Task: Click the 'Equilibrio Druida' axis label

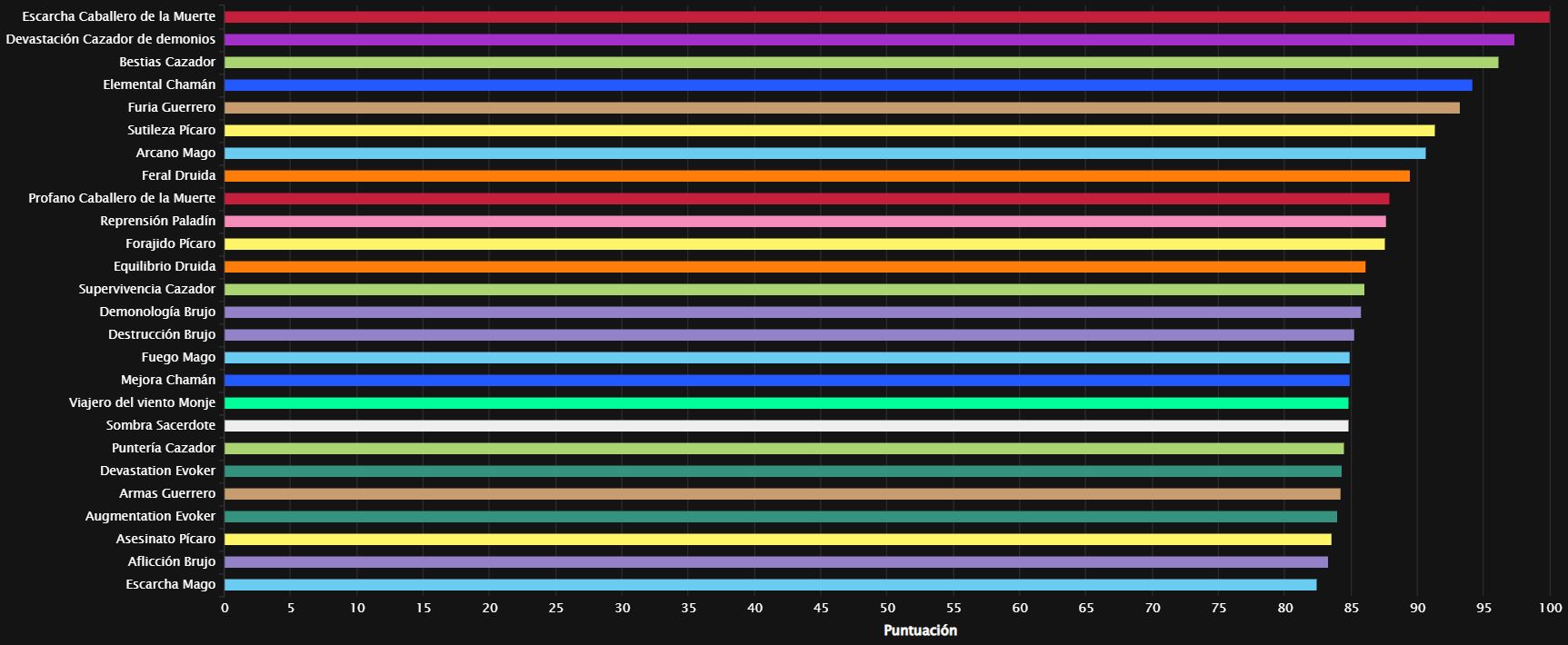Action: click(165, 266)
